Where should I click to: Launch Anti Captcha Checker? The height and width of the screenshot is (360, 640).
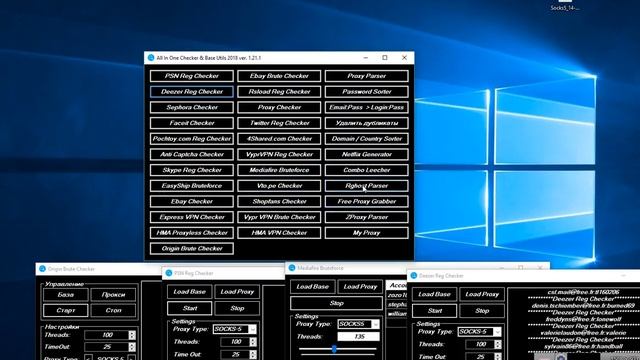point(192,154)
